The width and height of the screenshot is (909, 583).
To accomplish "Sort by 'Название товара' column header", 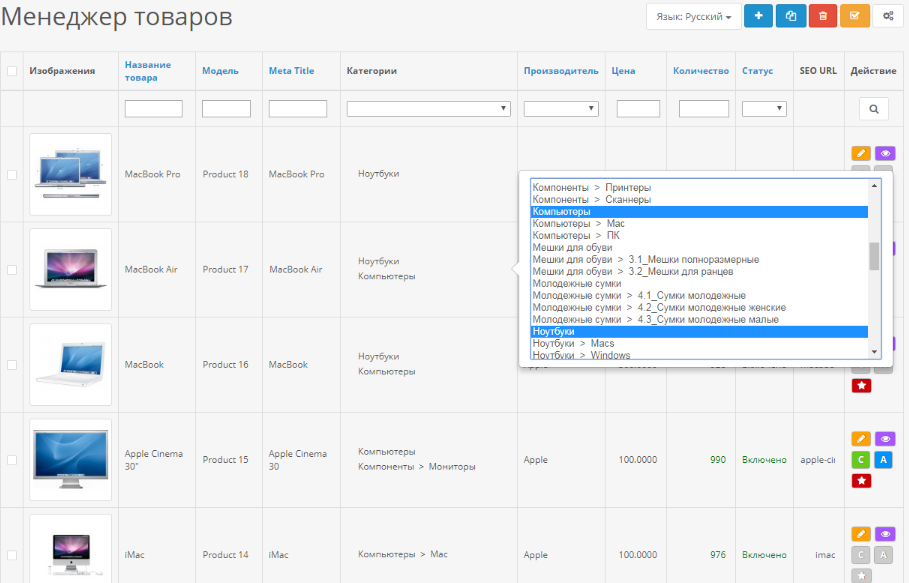I will (147, 71).
